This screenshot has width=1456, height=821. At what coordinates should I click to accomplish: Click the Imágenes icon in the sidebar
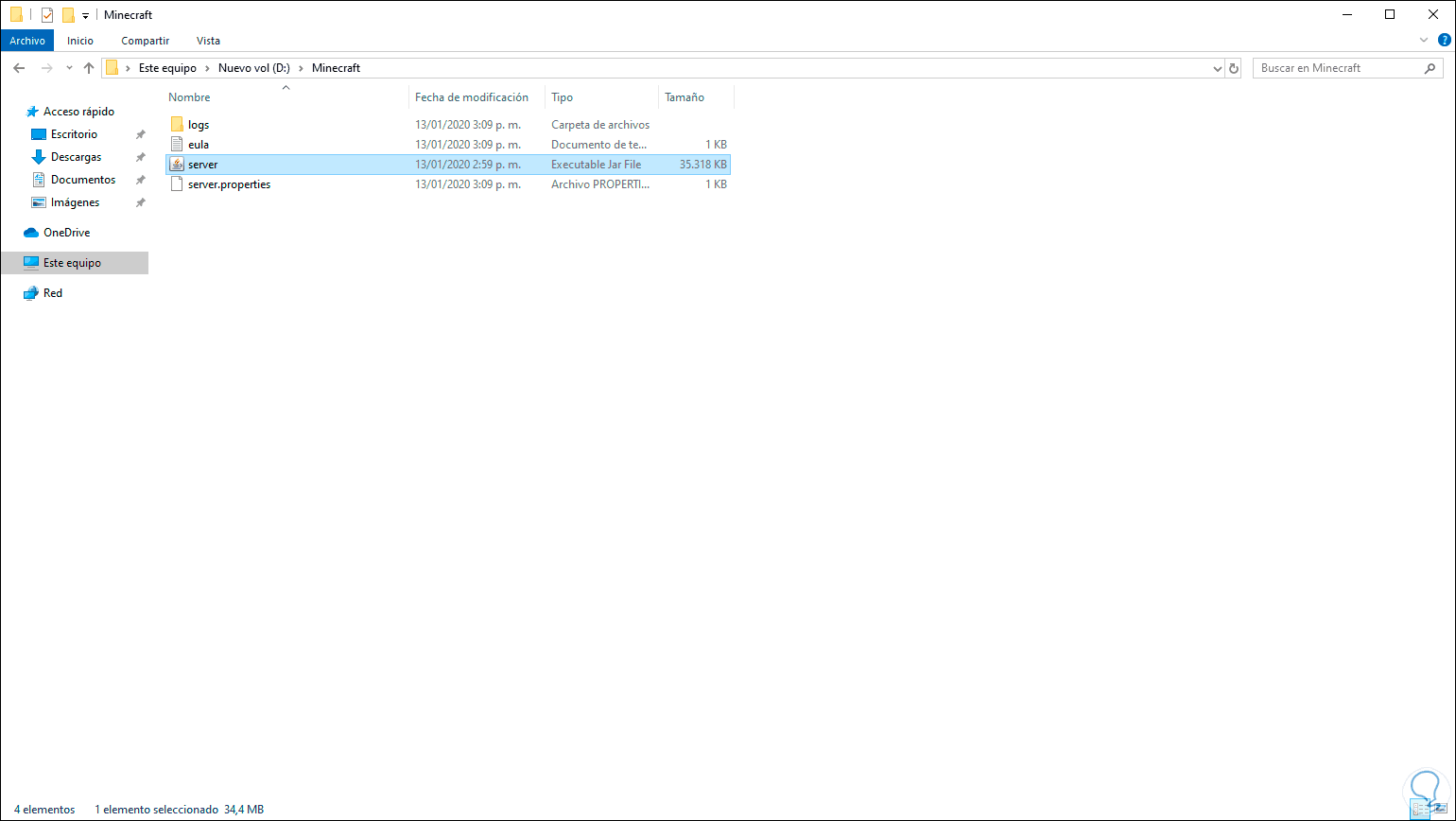pos(39,202)
